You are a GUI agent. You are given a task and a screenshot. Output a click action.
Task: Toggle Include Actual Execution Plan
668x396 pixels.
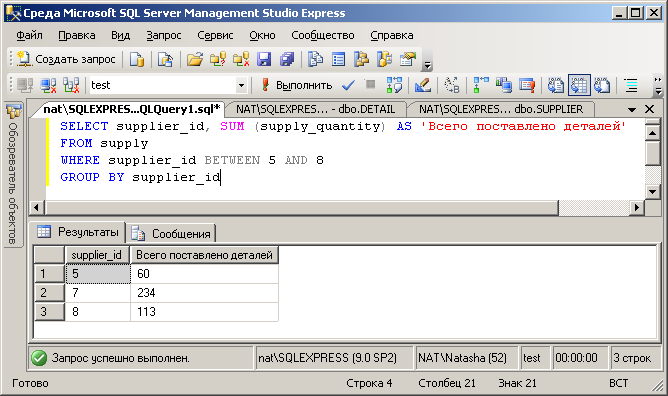(x=481, y=85)
